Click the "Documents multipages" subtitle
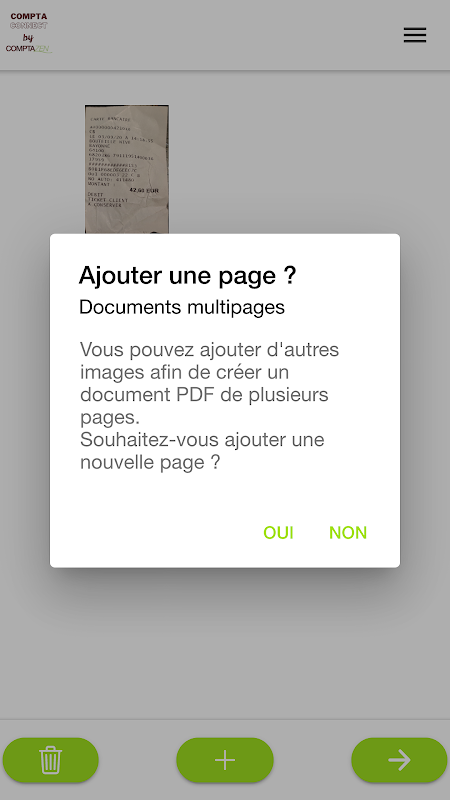This screenshot has width=450, height=800. point(182,307)
